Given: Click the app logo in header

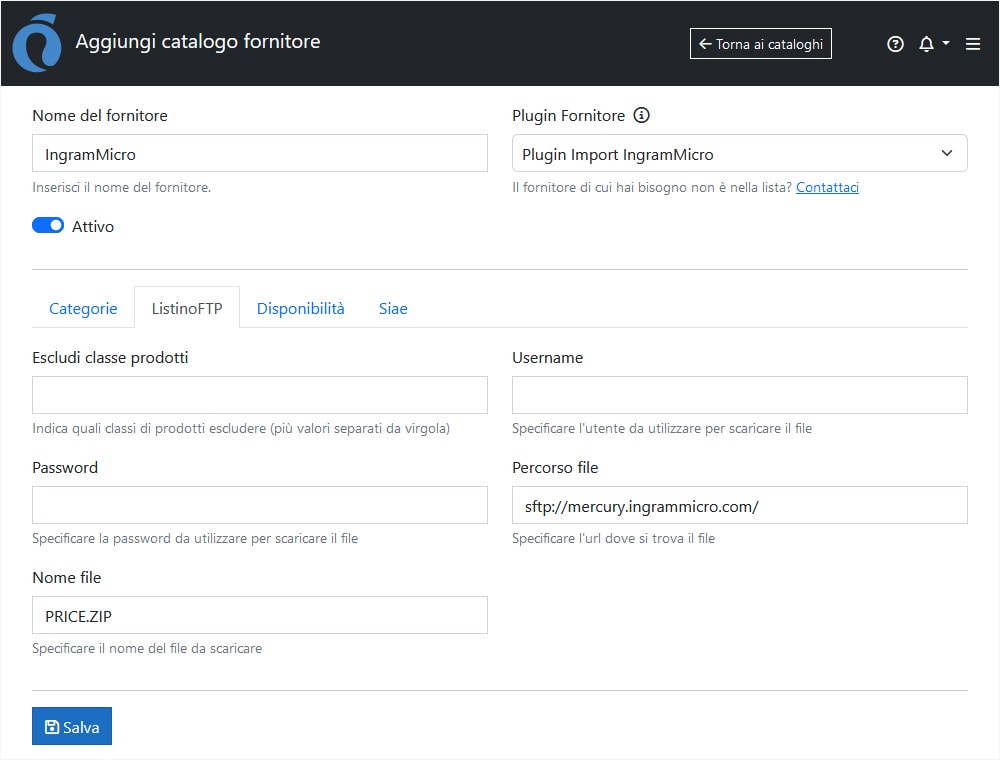Looking at the screenshot, I should (36, 44).
